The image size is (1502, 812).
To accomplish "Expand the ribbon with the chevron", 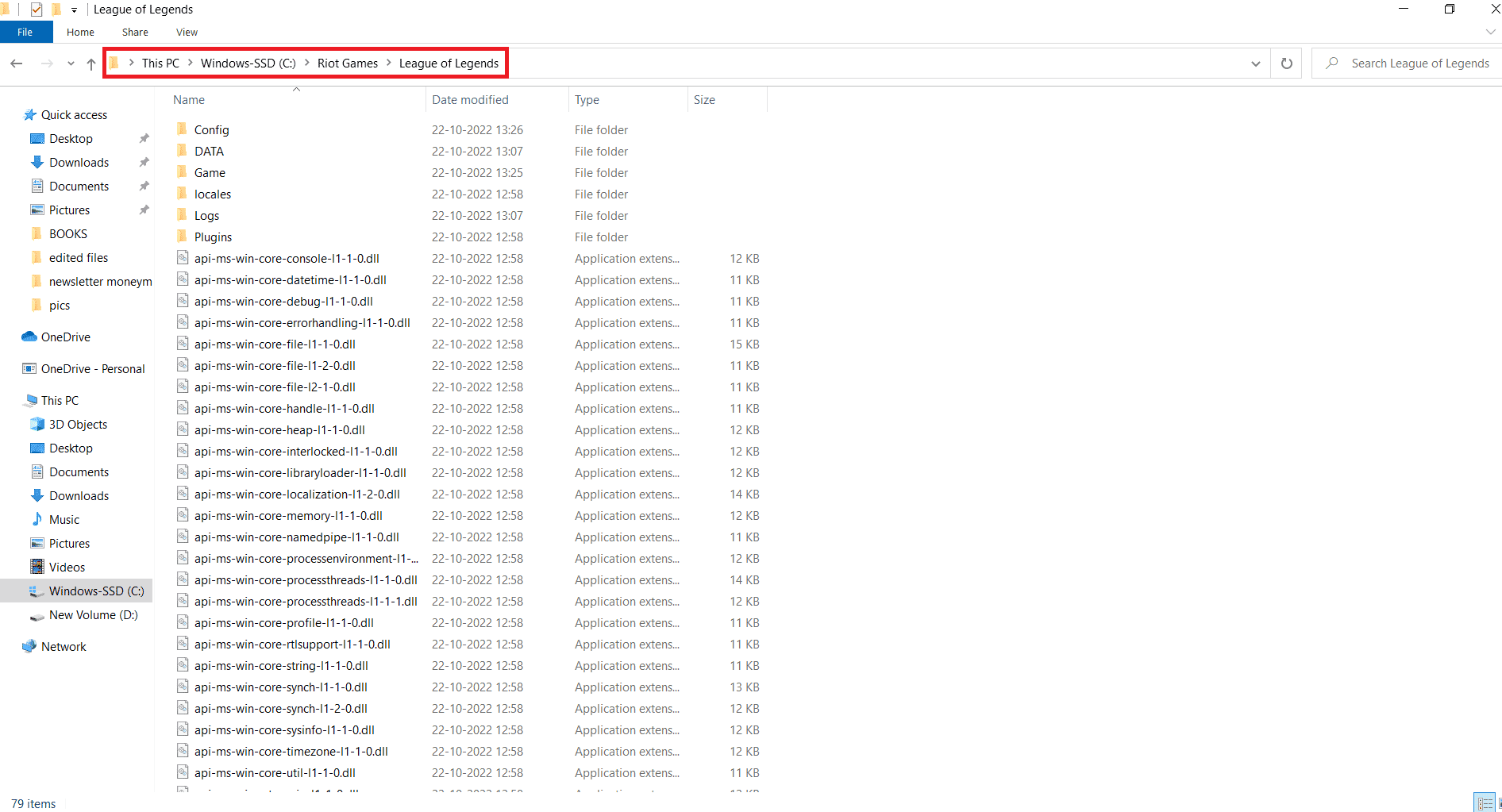I will [x=1490, y=32].
